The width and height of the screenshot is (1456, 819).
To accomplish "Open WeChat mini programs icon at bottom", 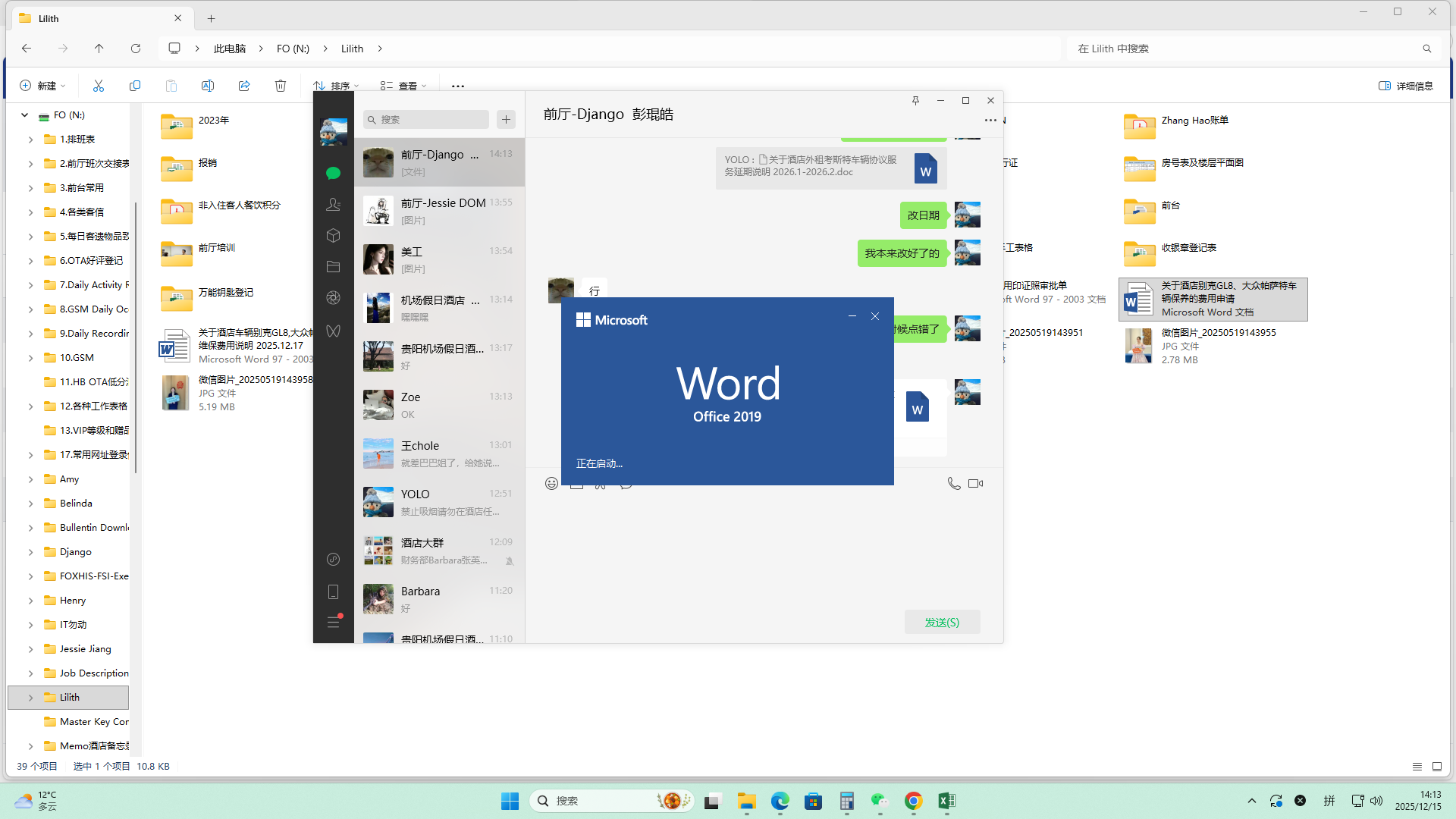I will coord(333,560).
